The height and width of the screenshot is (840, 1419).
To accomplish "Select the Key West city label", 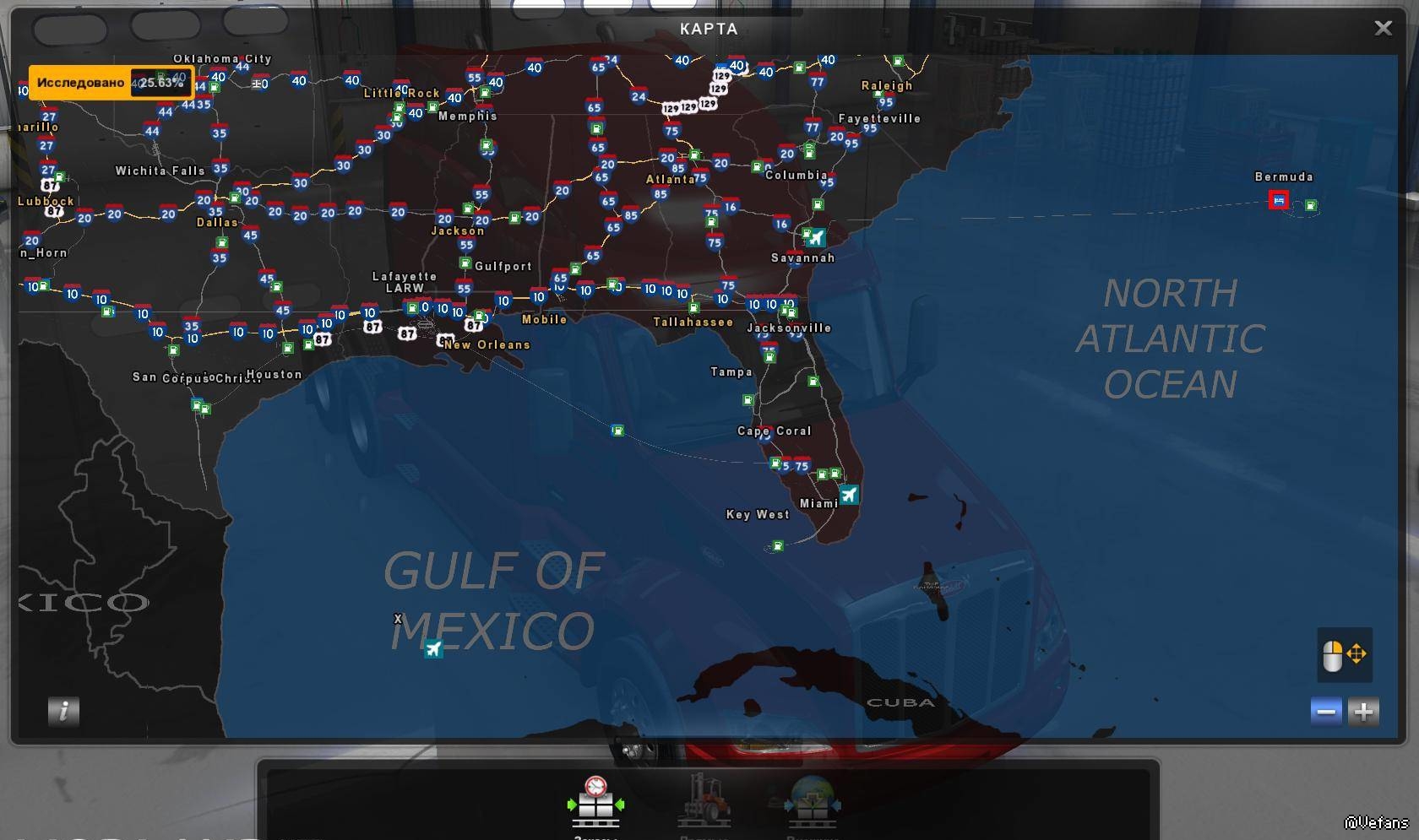I will pyautogui.click(x=758, y=514).
